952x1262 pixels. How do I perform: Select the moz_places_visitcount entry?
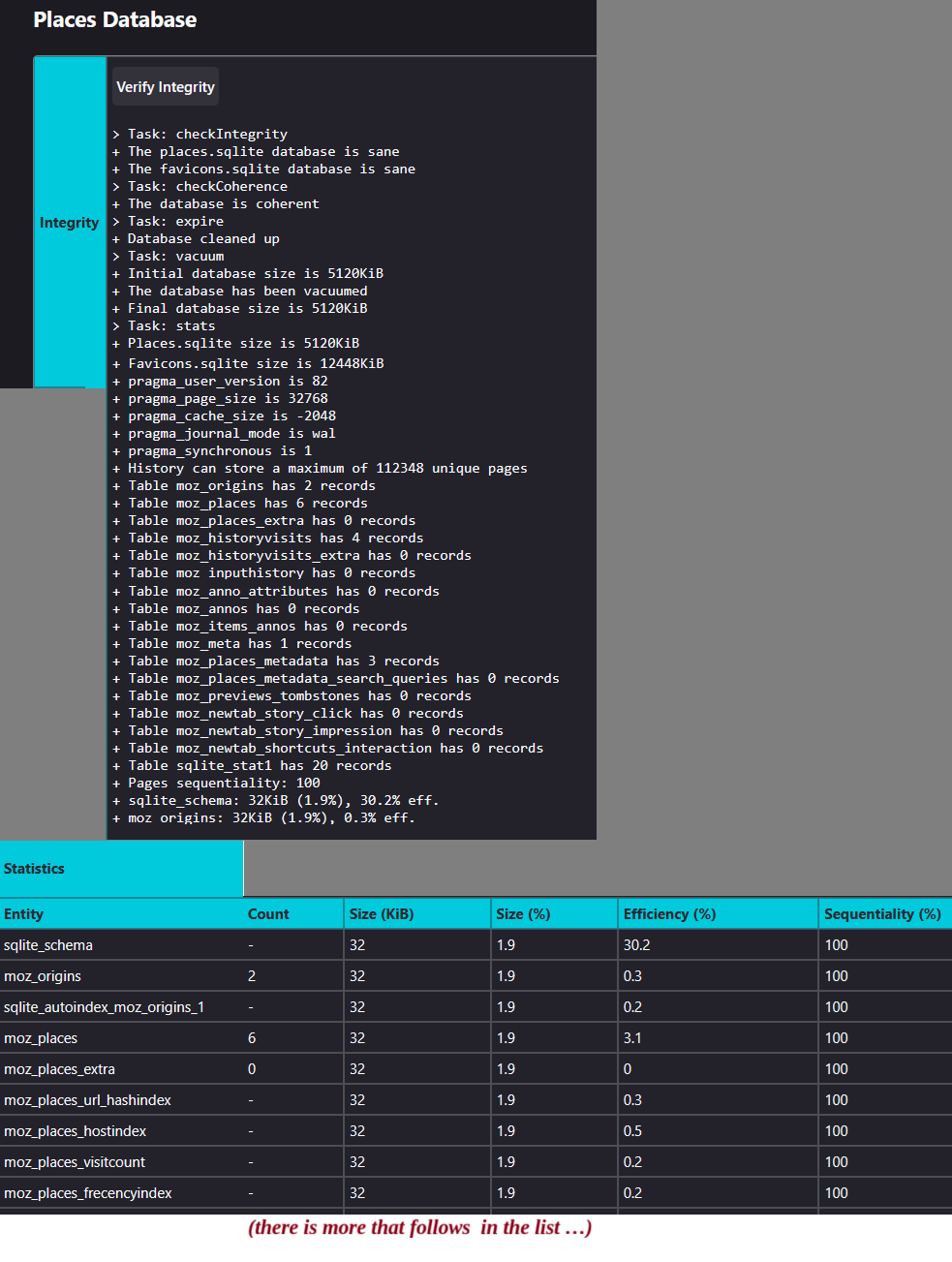tap(75, 1162)
